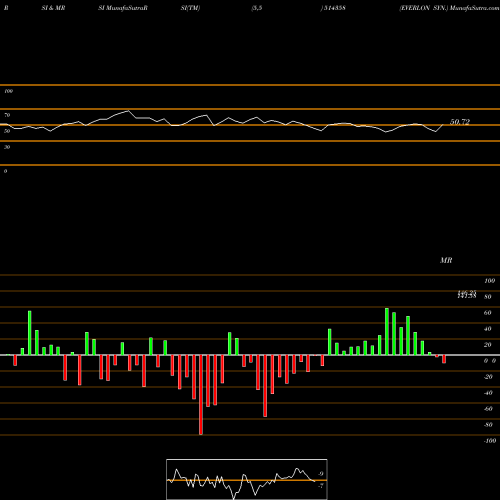Click the MR axis label 20
The width and height of the screenshot is (500, 500).
point(488,345)
